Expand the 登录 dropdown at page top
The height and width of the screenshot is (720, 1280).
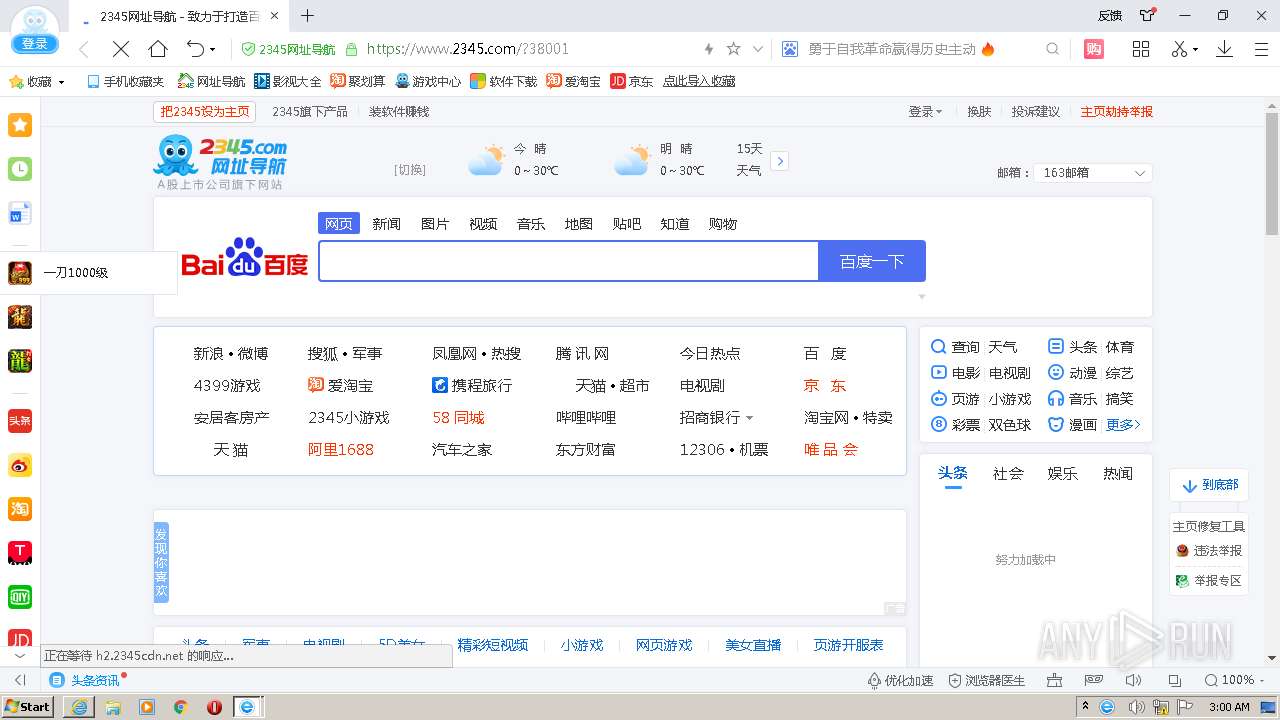pyautogui.click(x=925, y=112)
